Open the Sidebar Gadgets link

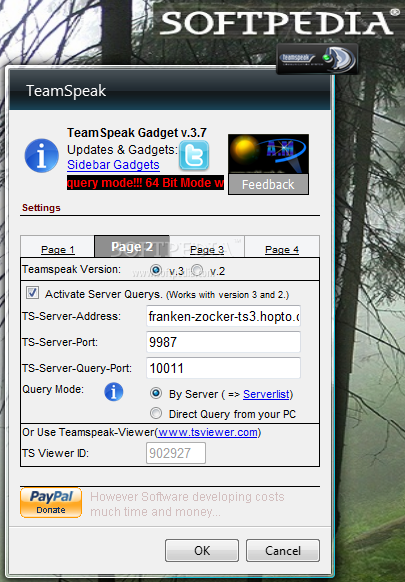pos(113,165)
